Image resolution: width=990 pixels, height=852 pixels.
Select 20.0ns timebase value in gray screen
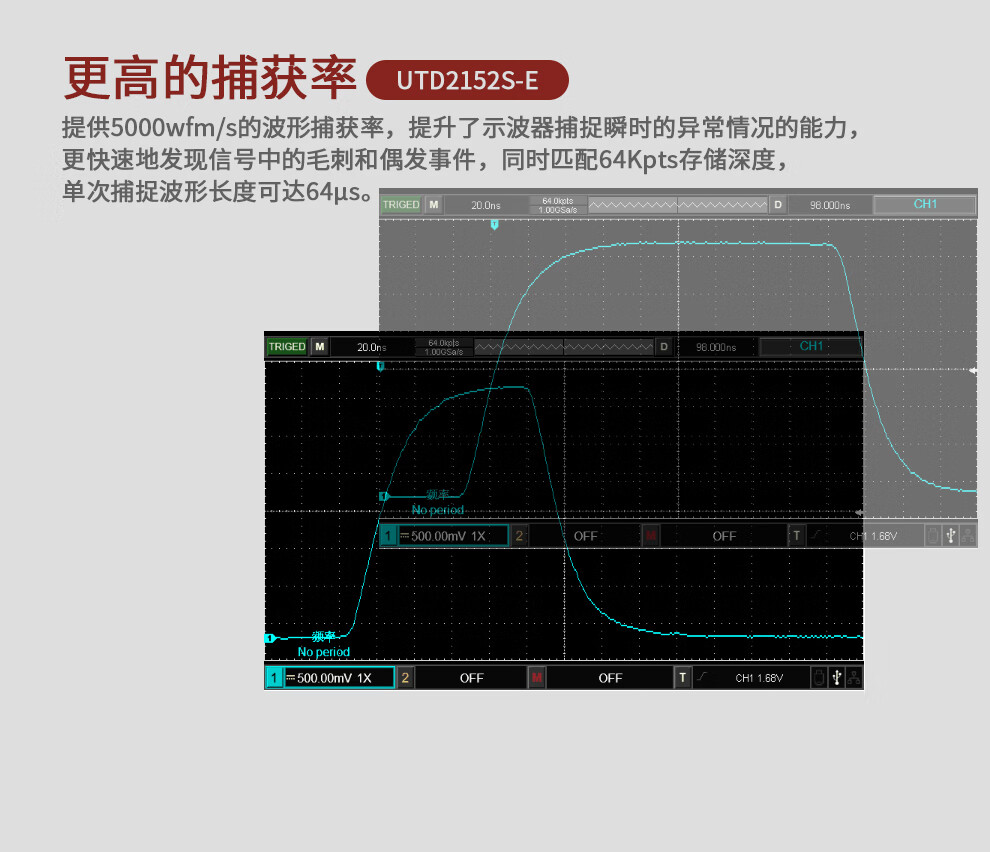click(486, 205)
